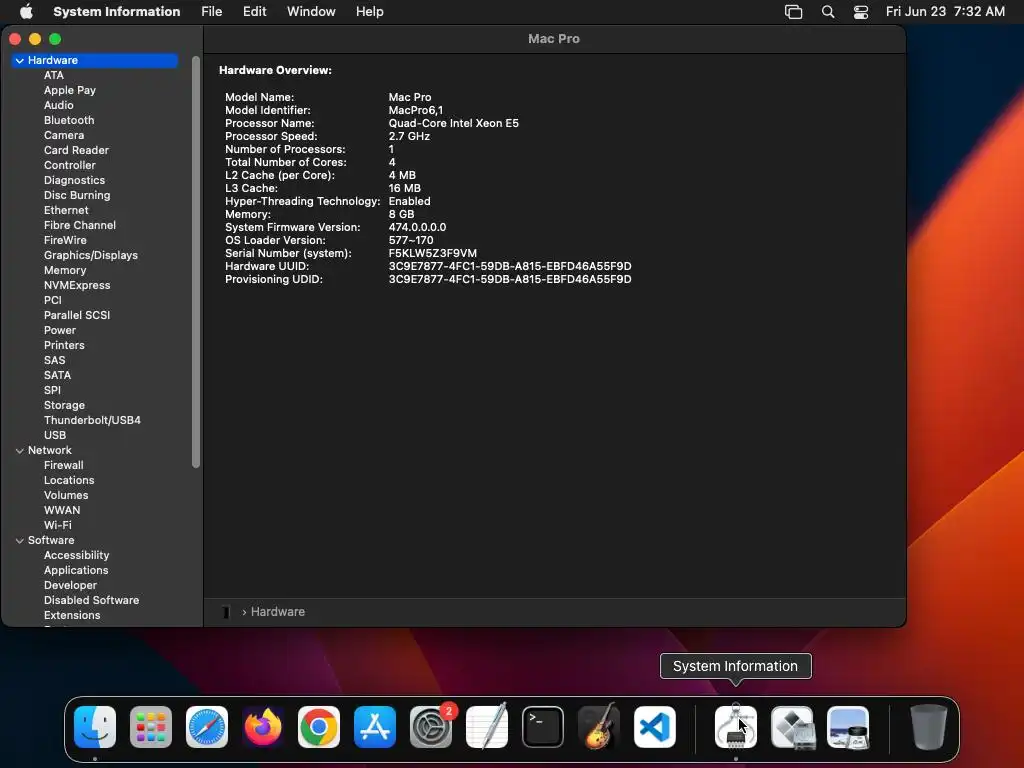The image size is (1024, 768).
Task: Click the Model Identifier value MacPro6,1
Action: click(415, 110)
